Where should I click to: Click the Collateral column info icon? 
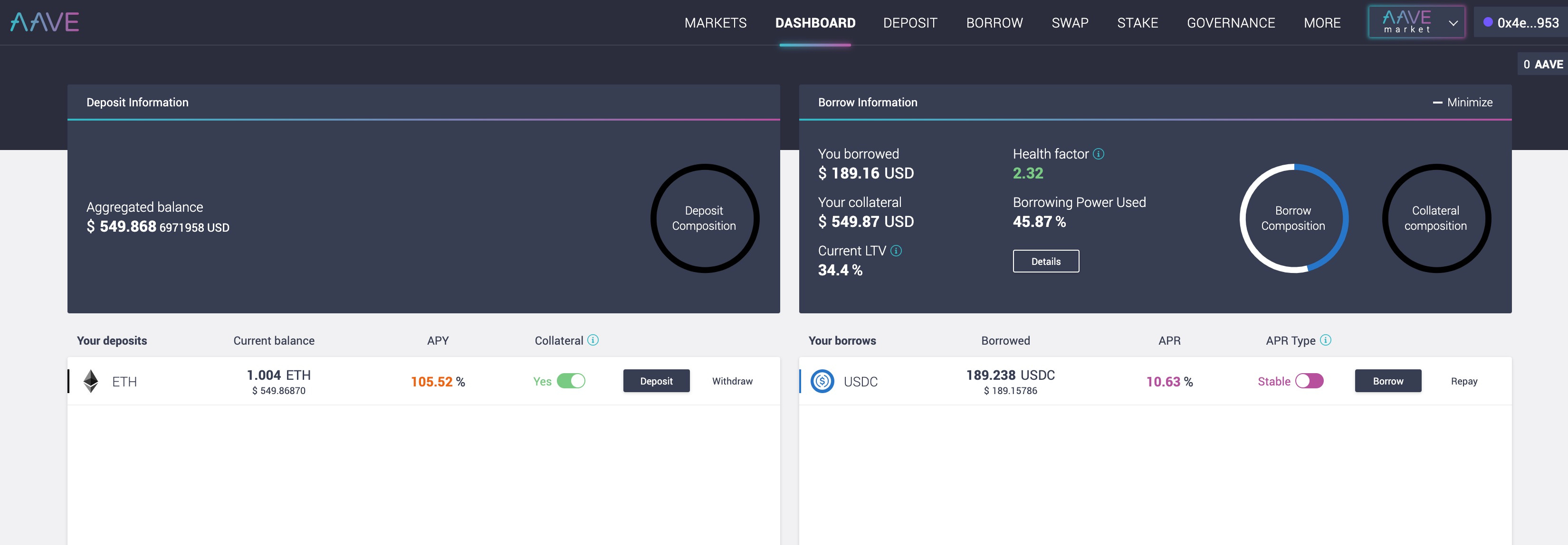click(593, 340)
